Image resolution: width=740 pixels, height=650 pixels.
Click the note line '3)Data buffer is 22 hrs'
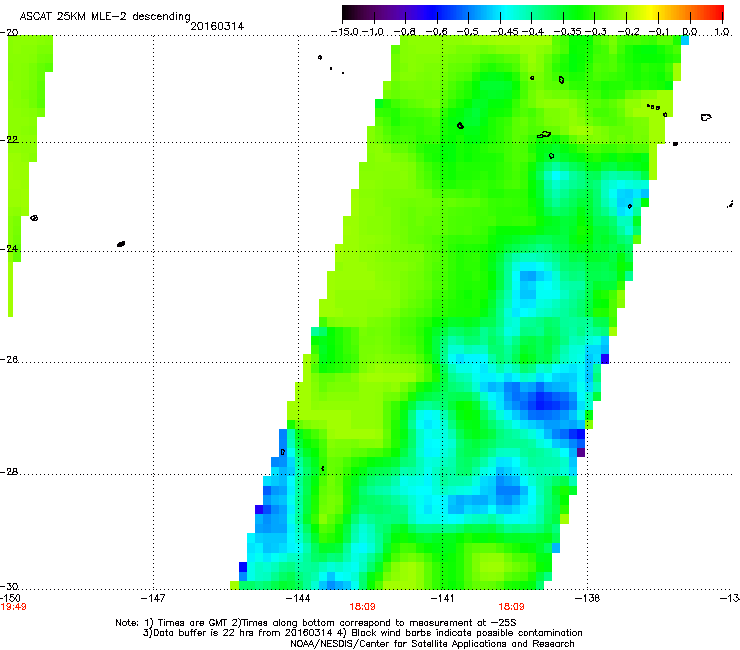pos(362,633)
